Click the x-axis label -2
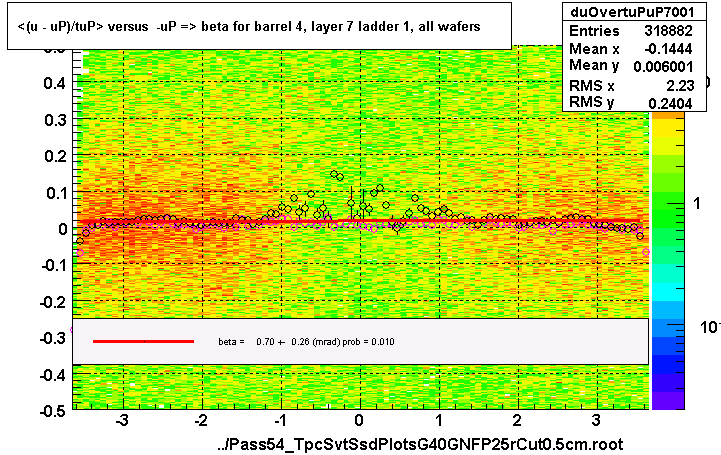Screen dimensions: 721x455 tap(201, 420)
